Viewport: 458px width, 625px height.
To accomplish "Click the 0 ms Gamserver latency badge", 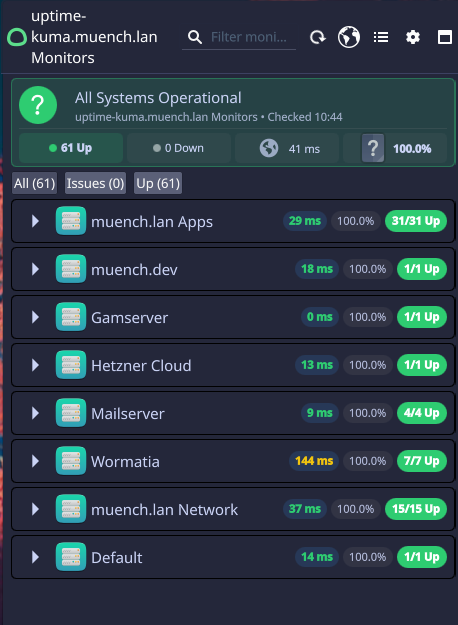I will click(x=320, y=317).
